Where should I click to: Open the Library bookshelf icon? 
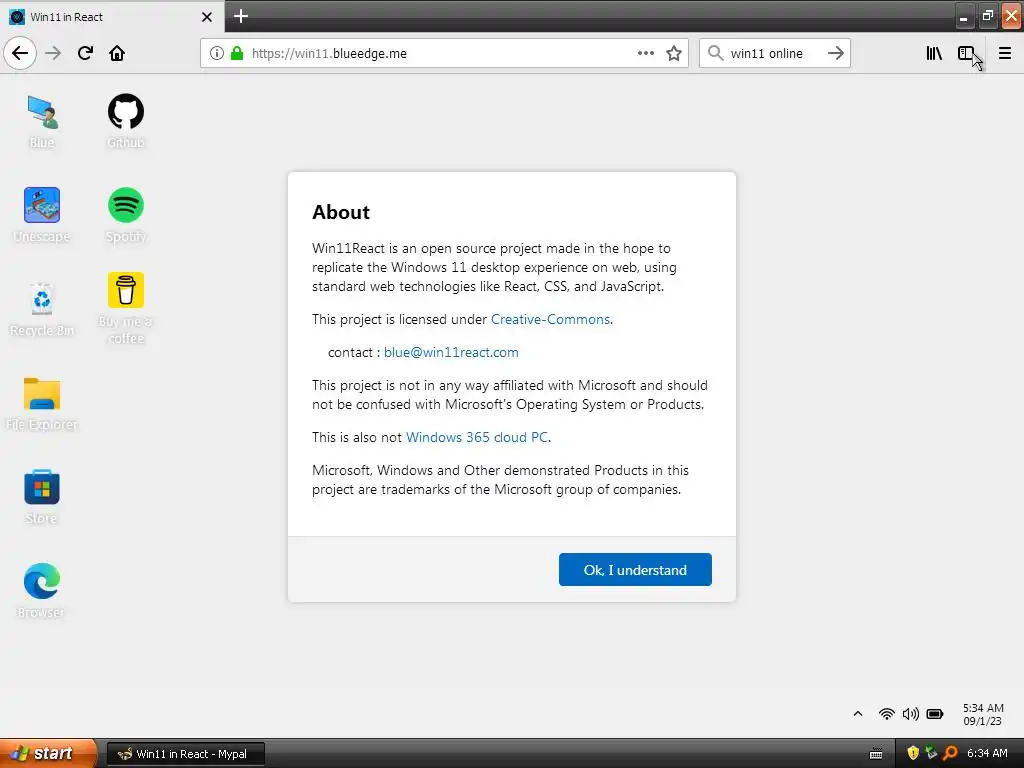(934, 54)
